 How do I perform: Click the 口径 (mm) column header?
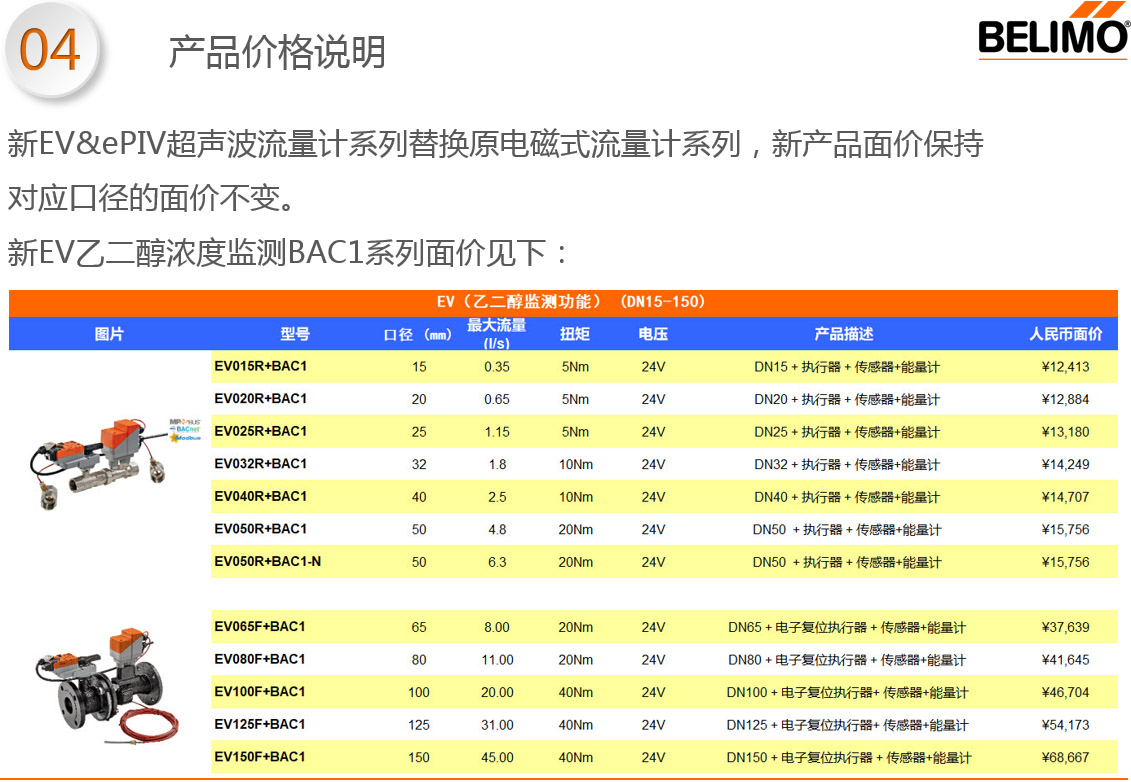tap(418, 335)
